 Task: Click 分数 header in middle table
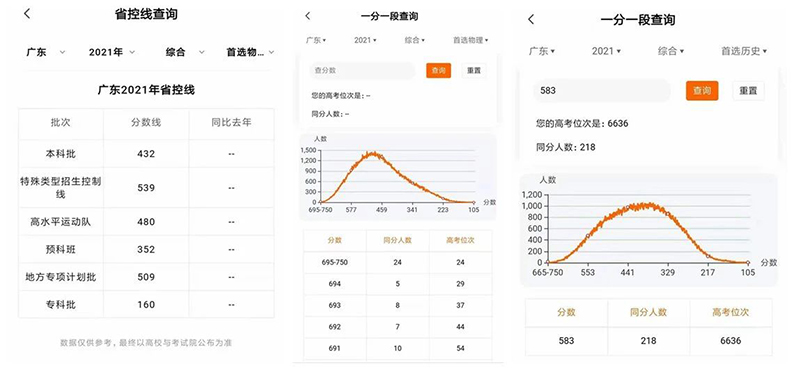pos(335,241)
